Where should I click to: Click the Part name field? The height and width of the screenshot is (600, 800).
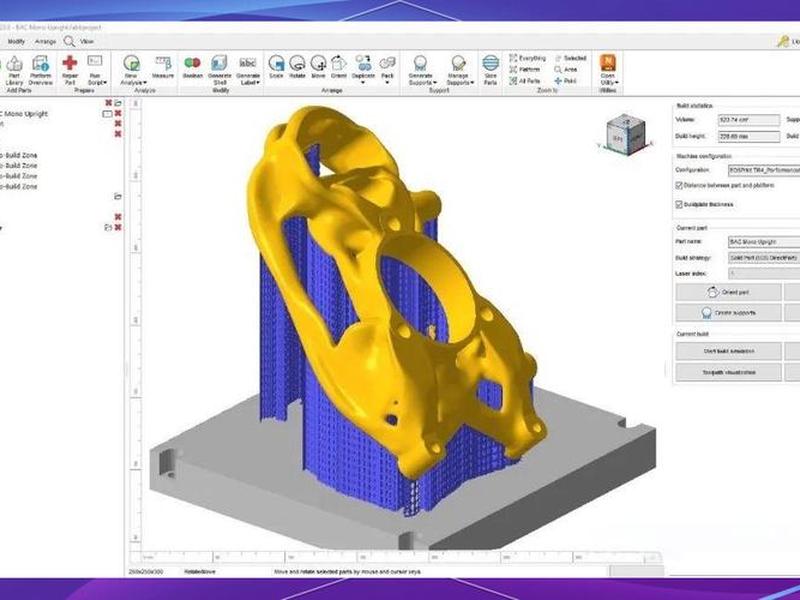pos(764,241)
